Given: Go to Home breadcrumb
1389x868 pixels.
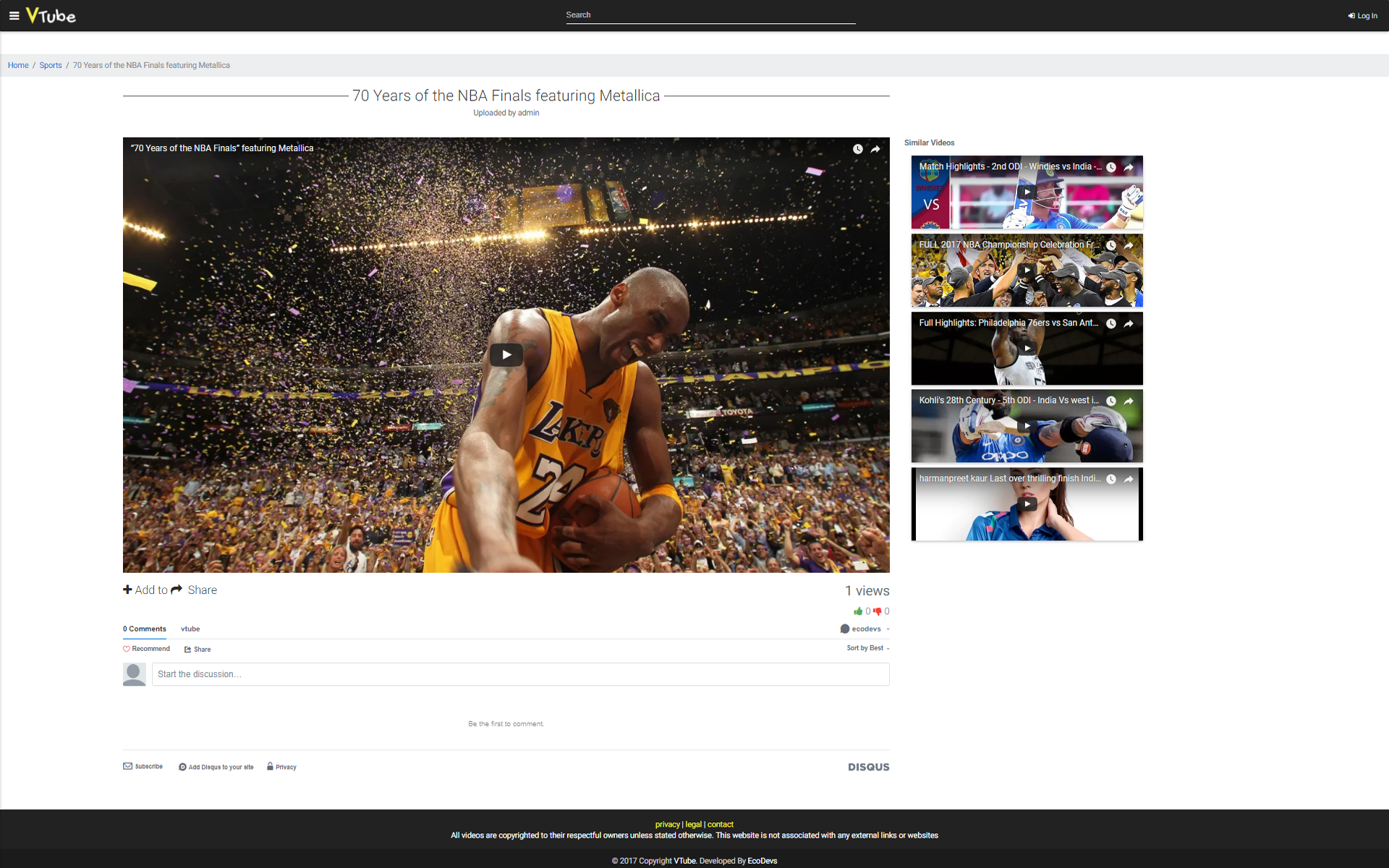Looking at the screenshot, I should click(x=18, y=65).
